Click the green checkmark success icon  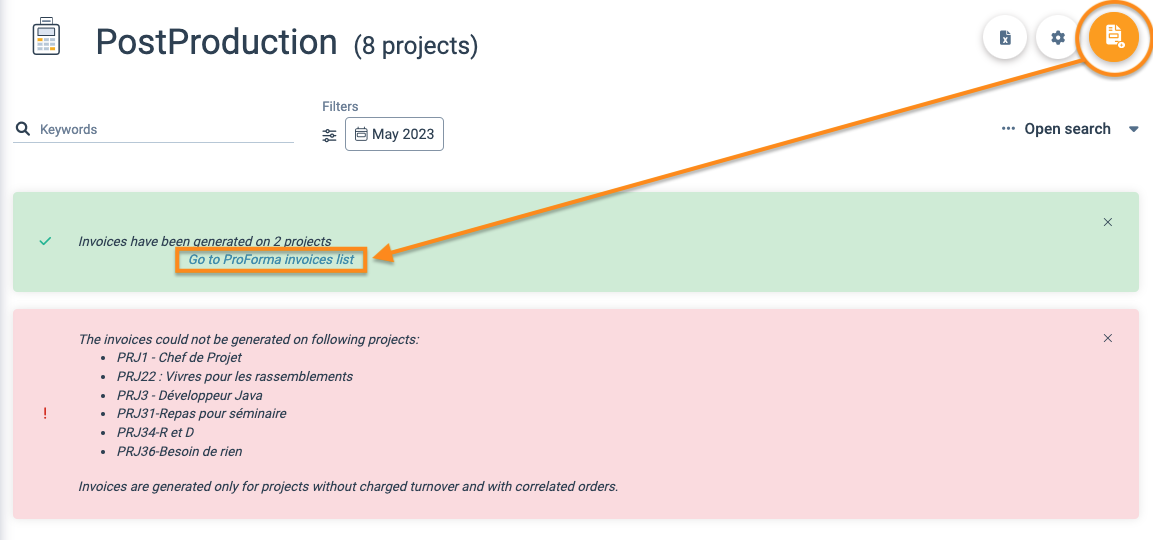coord(46,241)
